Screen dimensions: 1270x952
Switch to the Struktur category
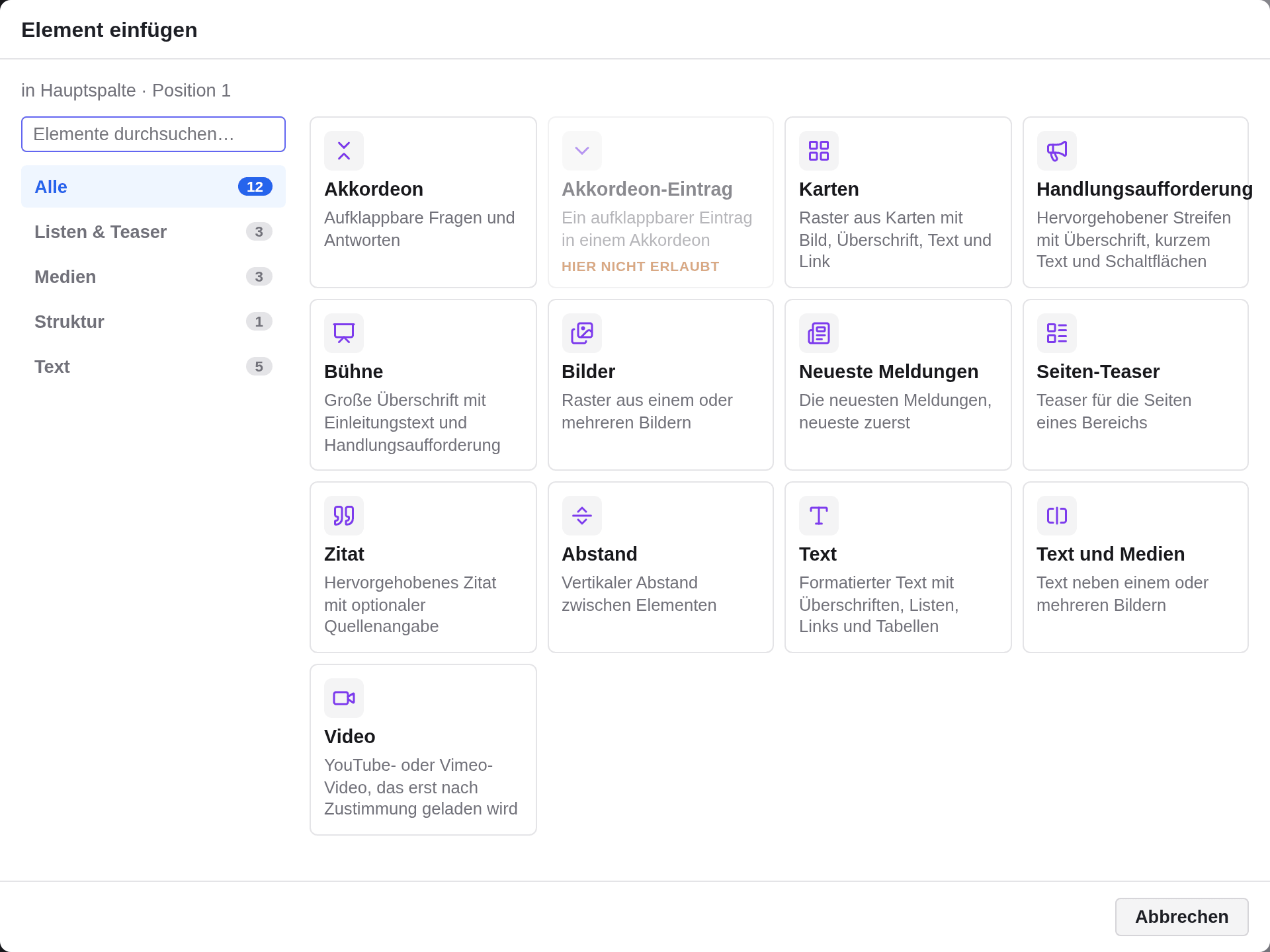tap(153, 321)
